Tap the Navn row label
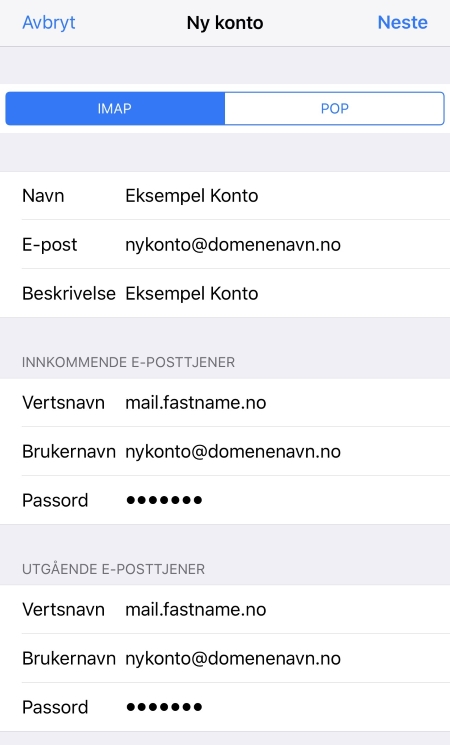The height and width of the screenshot is (745, 450). tap(43, 196)
